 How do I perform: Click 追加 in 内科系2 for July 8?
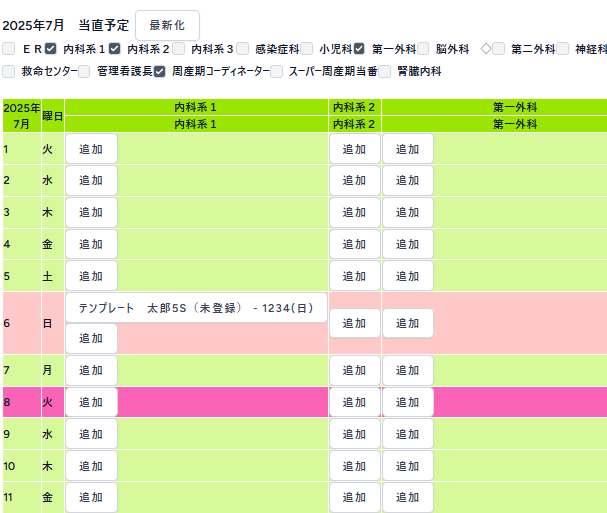pyautogui.click(x=354, y=403)
